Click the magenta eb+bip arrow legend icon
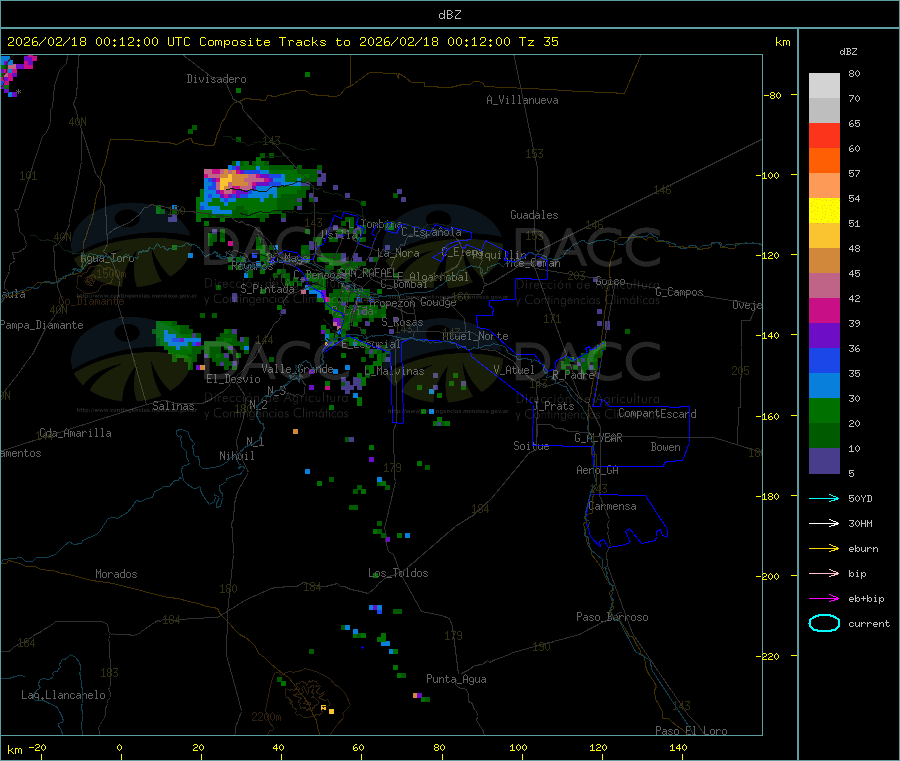Viewport: 900px width, 761px height. (824, 598)
